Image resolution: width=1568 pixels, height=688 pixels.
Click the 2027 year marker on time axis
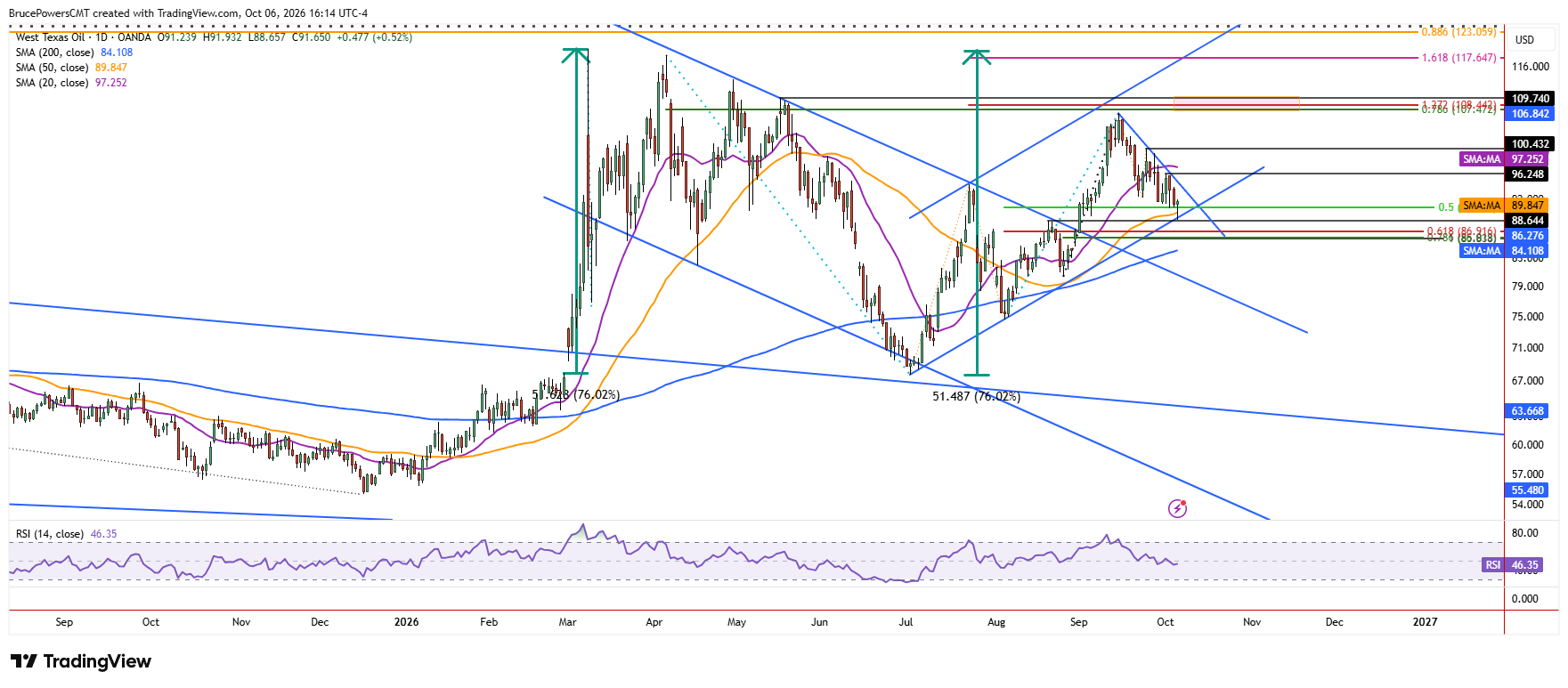pyautogui.click(x=1425, y=622)
